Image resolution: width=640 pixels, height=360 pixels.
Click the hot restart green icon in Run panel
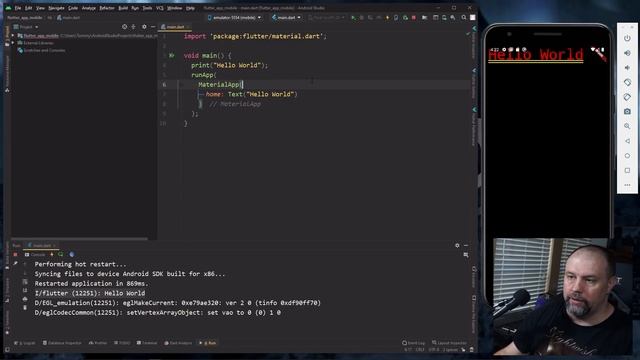61,255
